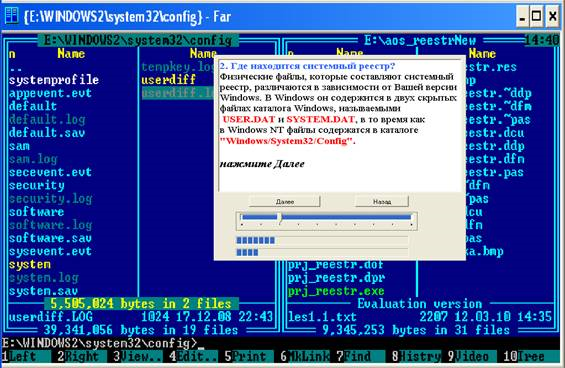This screenshot has width=565, height=368.
Task: Select the software.sav file entry
Action: coord(50,238)
